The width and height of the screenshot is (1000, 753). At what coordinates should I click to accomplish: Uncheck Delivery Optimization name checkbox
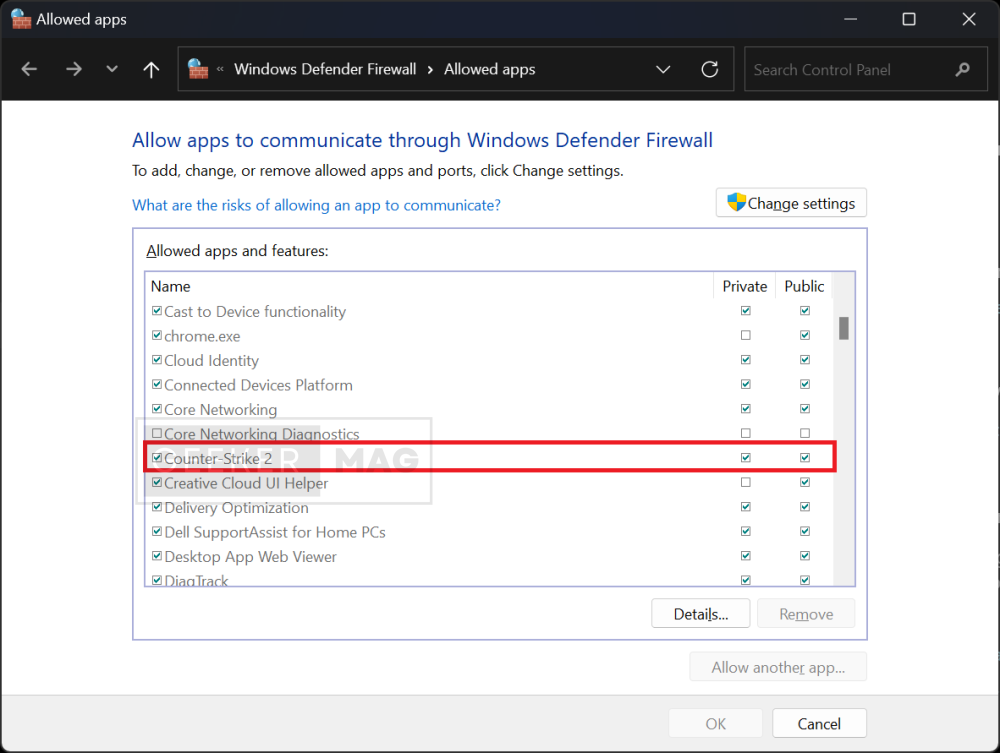coord(157,506)
